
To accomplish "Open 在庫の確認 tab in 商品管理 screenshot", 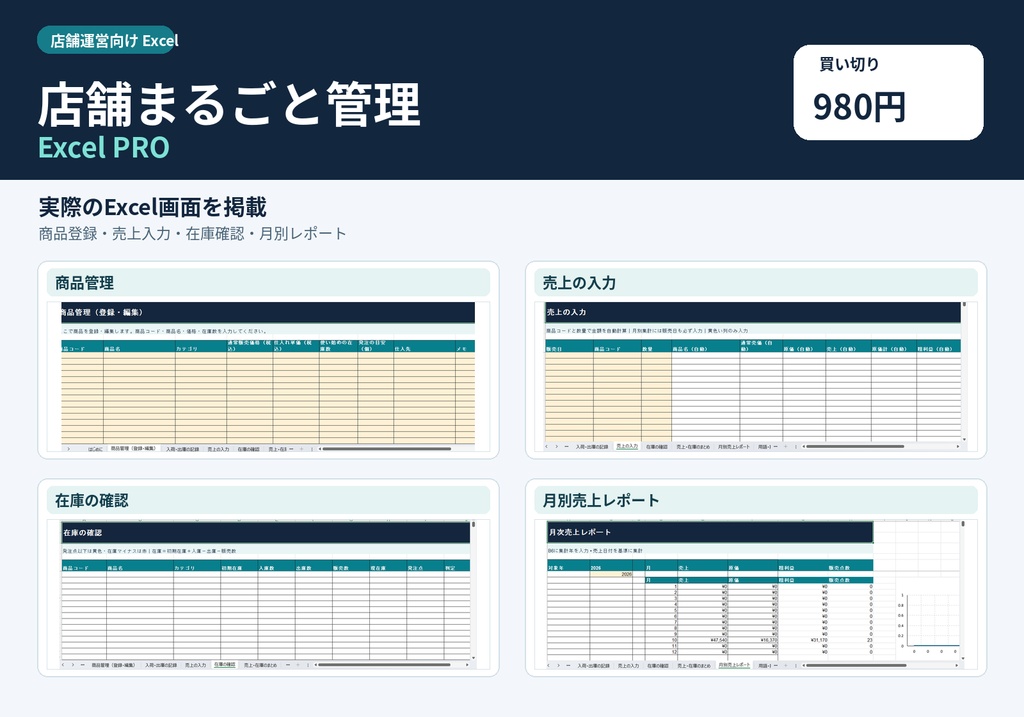I will [248, 449].
